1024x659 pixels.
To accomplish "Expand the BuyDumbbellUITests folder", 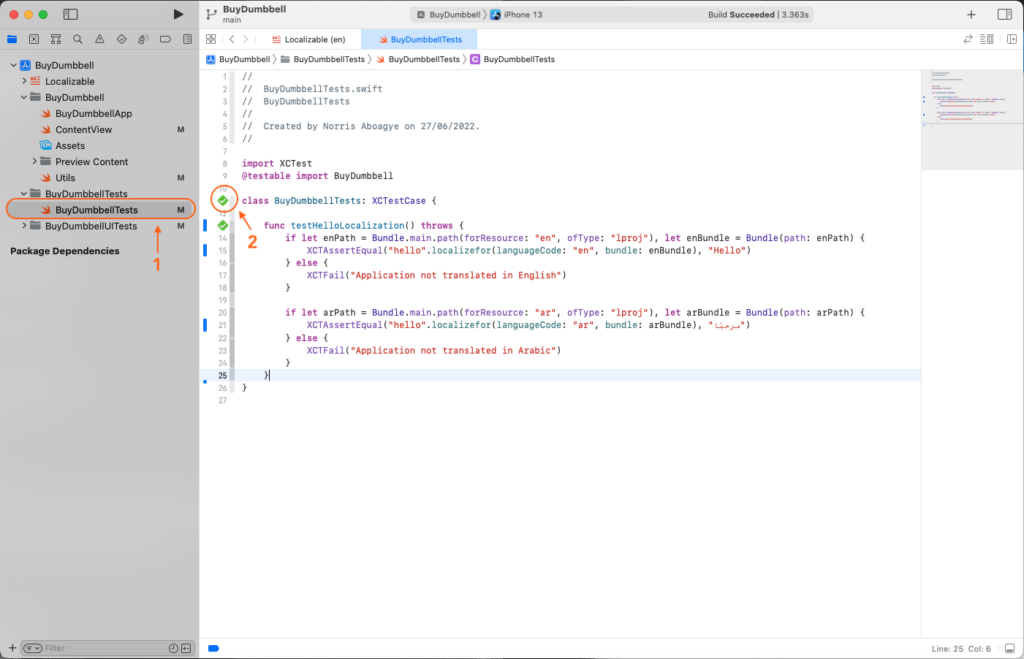I will [x=24, y=226].
